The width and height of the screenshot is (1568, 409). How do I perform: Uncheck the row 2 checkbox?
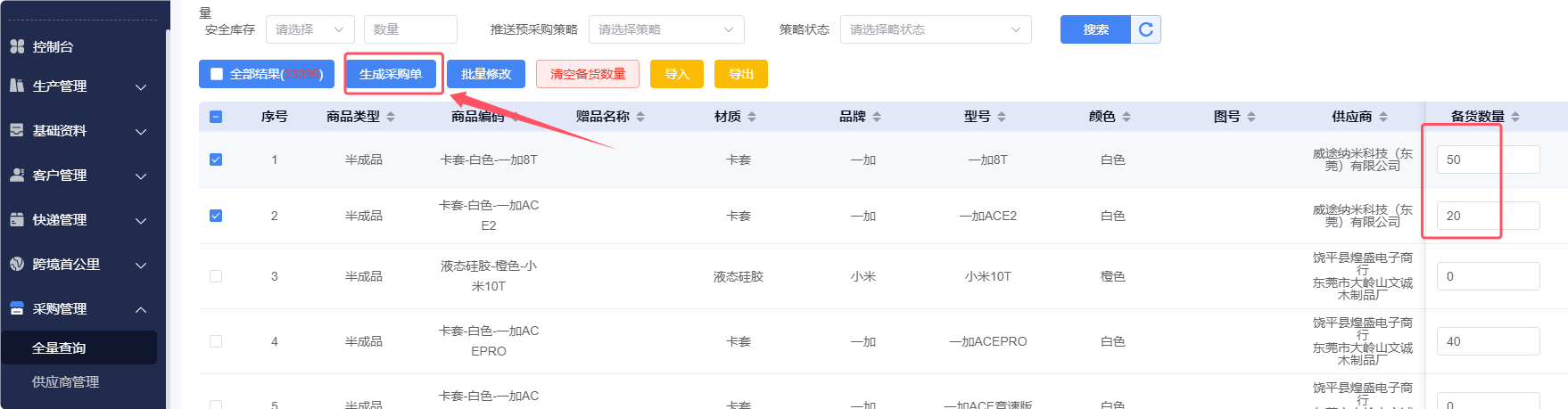[216, 216]
